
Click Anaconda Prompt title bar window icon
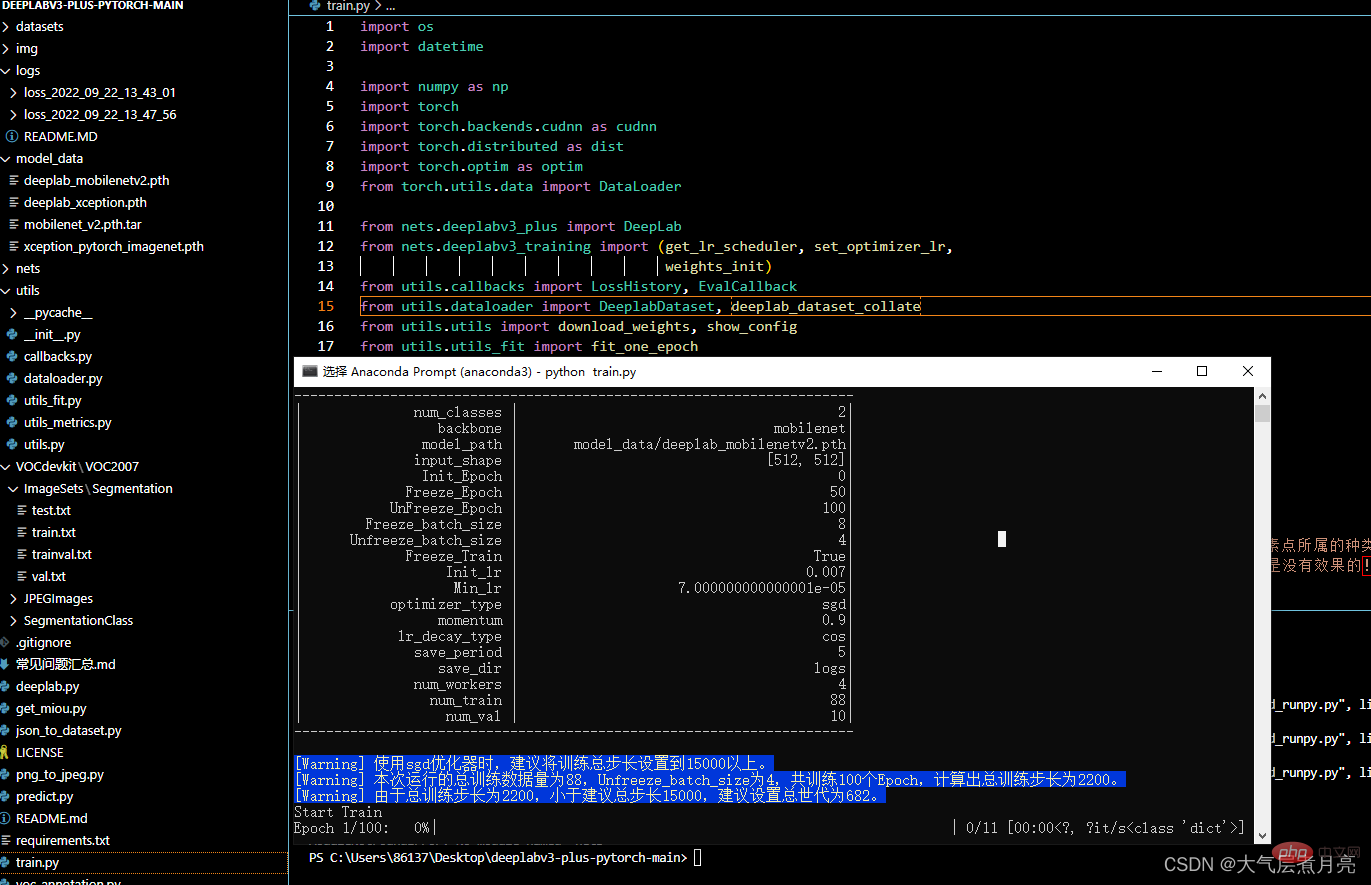pyautogui.click(x=309, y=371)
